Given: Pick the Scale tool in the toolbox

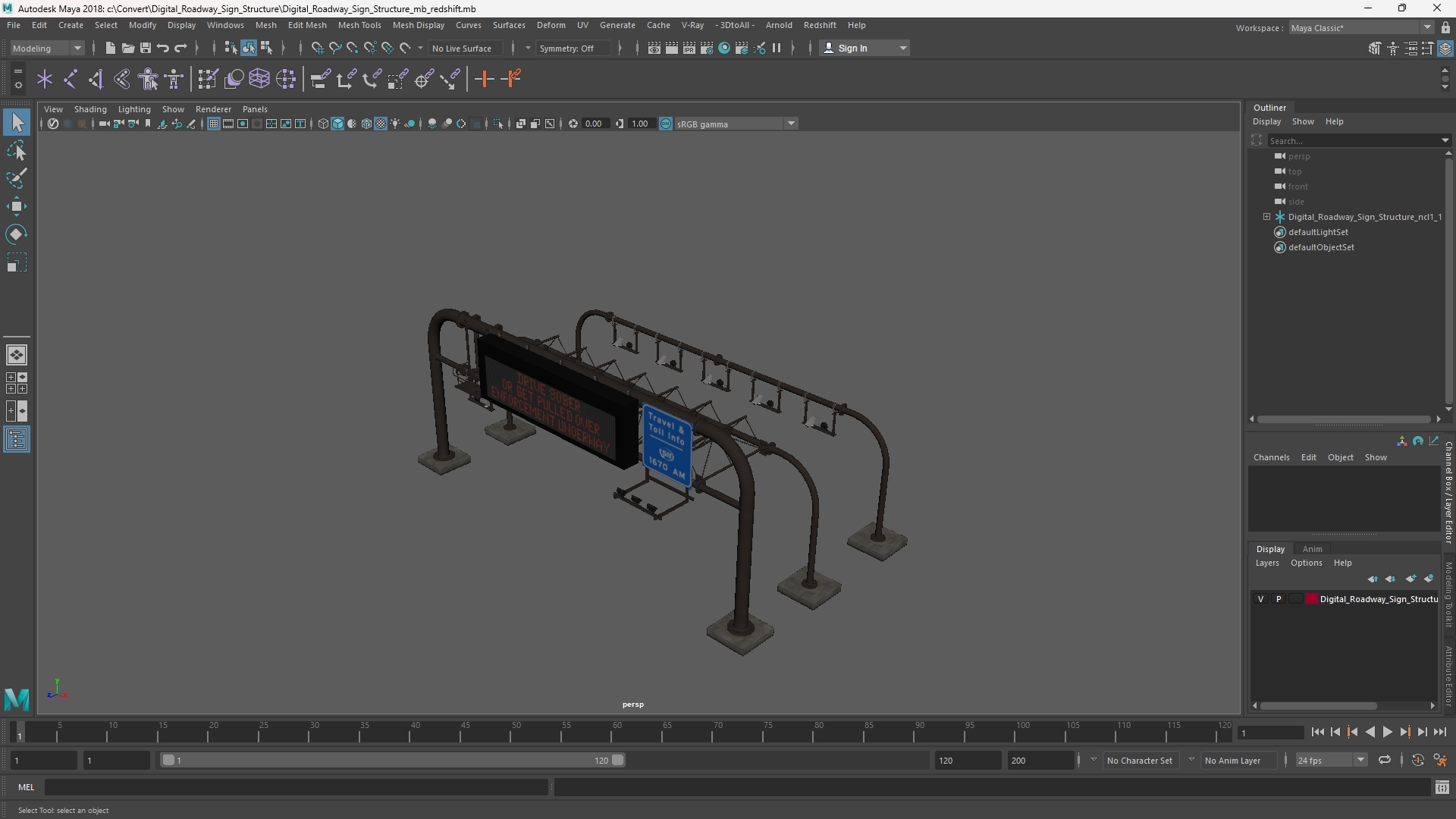Looking at the screenshot, I should click(17, 262).
